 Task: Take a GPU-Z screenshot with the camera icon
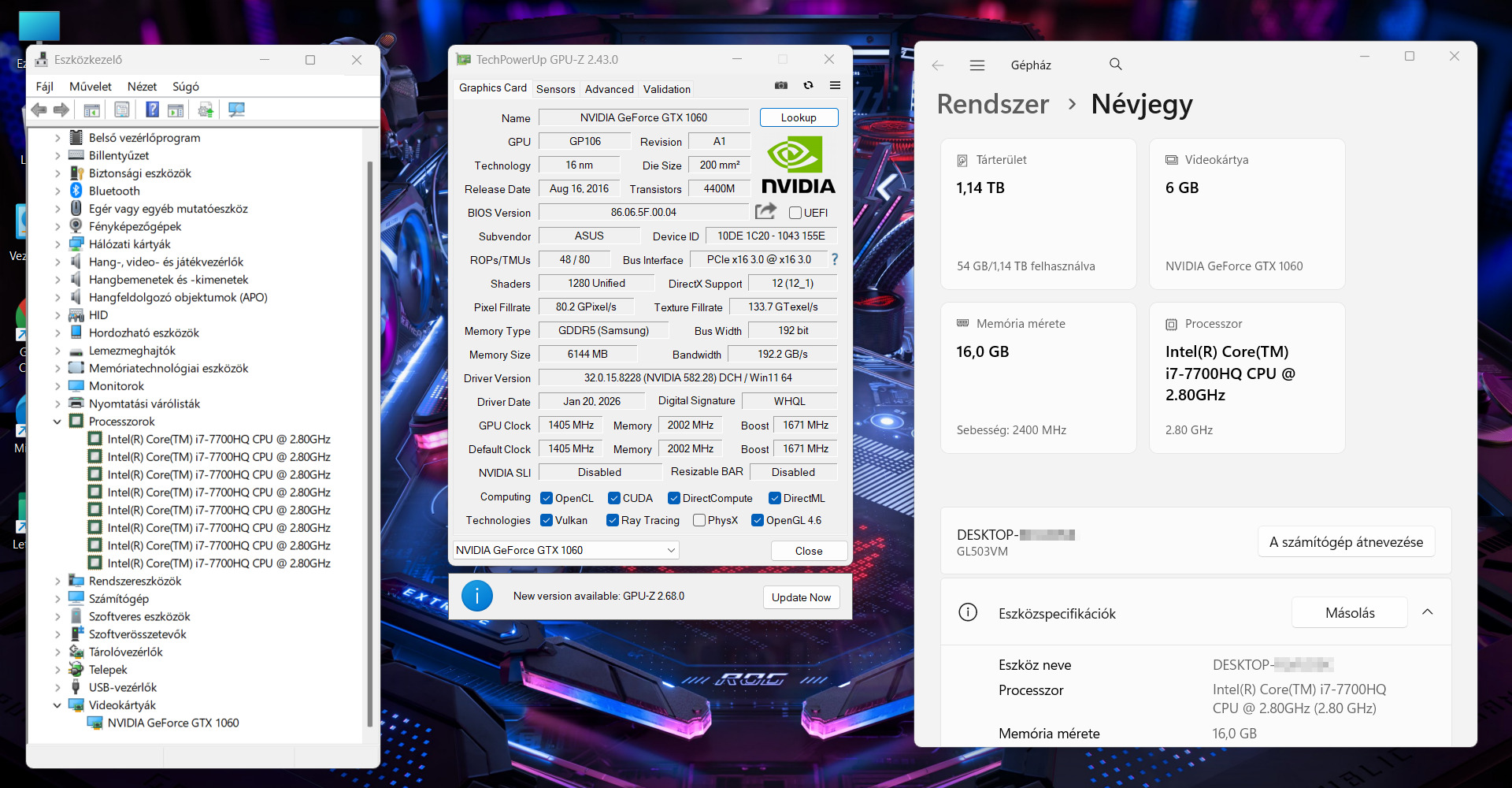[781, 85]
